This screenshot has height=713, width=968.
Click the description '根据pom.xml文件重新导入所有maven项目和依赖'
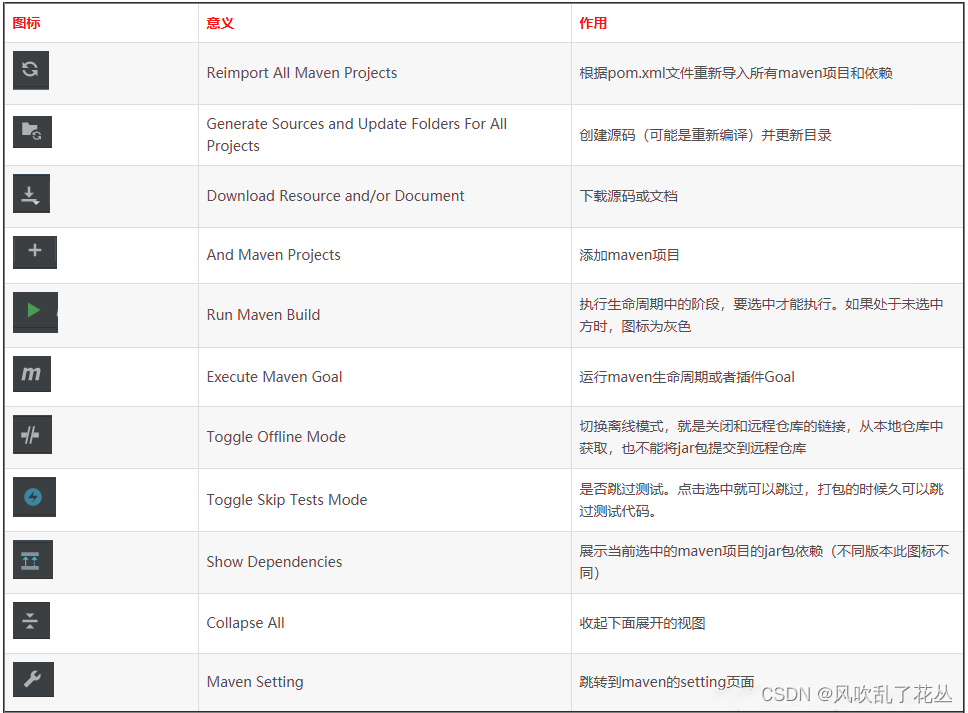[x=735, y=73]
